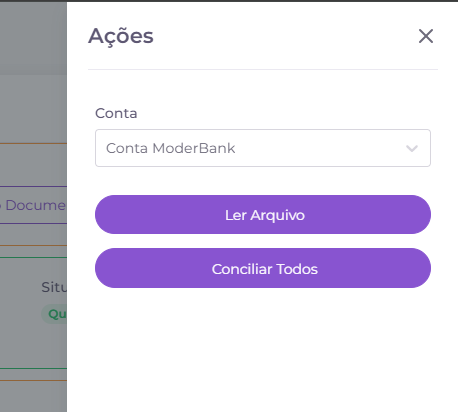Click the divider line under the Ações title

click(x=263, y=69)
